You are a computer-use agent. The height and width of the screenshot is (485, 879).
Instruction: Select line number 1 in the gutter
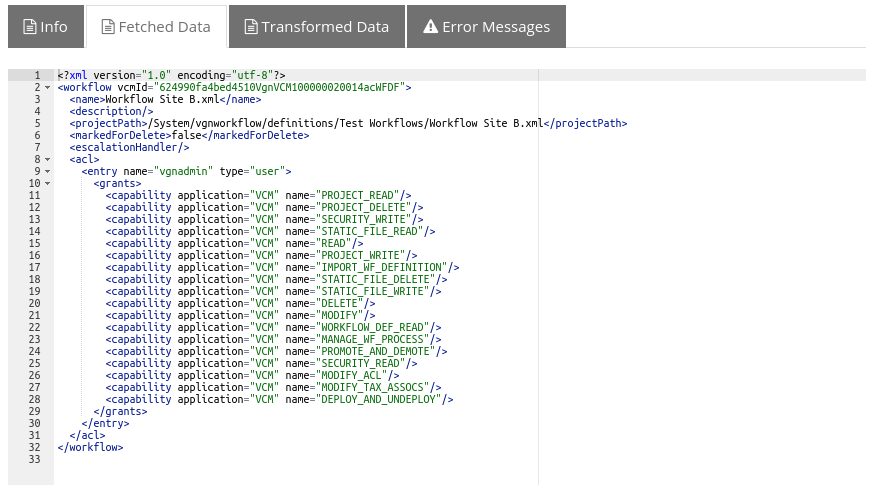tap(37, 75)
